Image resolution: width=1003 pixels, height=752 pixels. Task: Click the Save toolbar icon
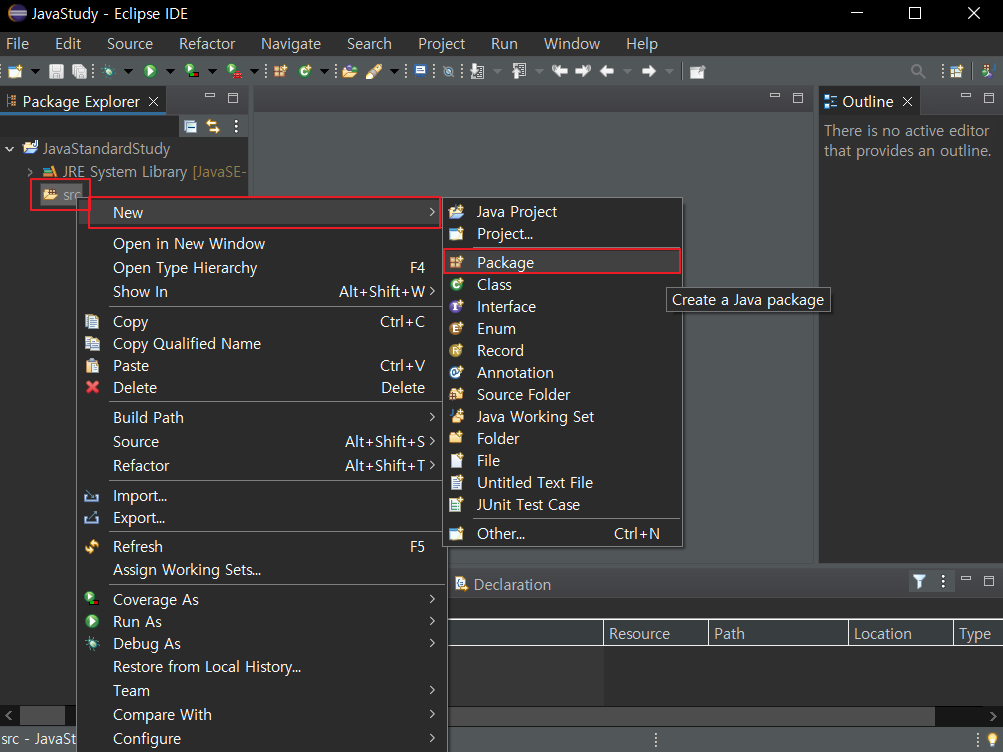(56, 72)
